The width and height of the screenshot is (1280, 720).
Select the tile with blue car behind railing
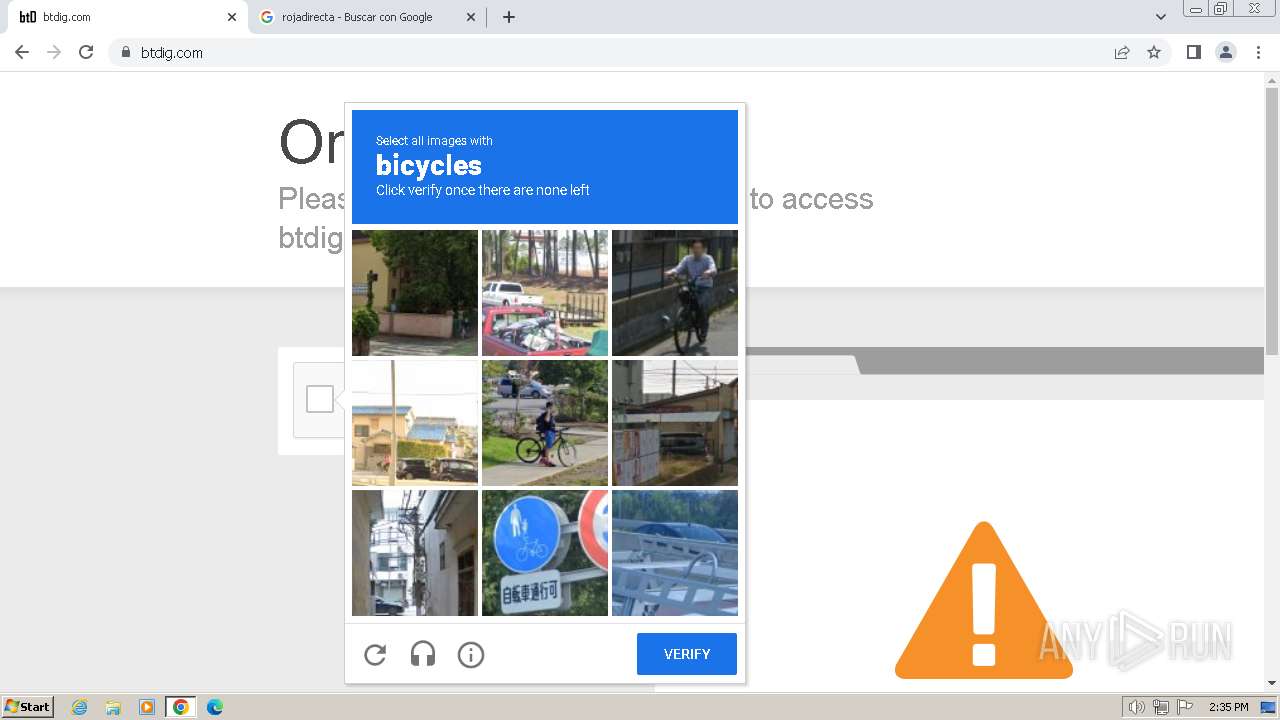(x=675, y=553)
